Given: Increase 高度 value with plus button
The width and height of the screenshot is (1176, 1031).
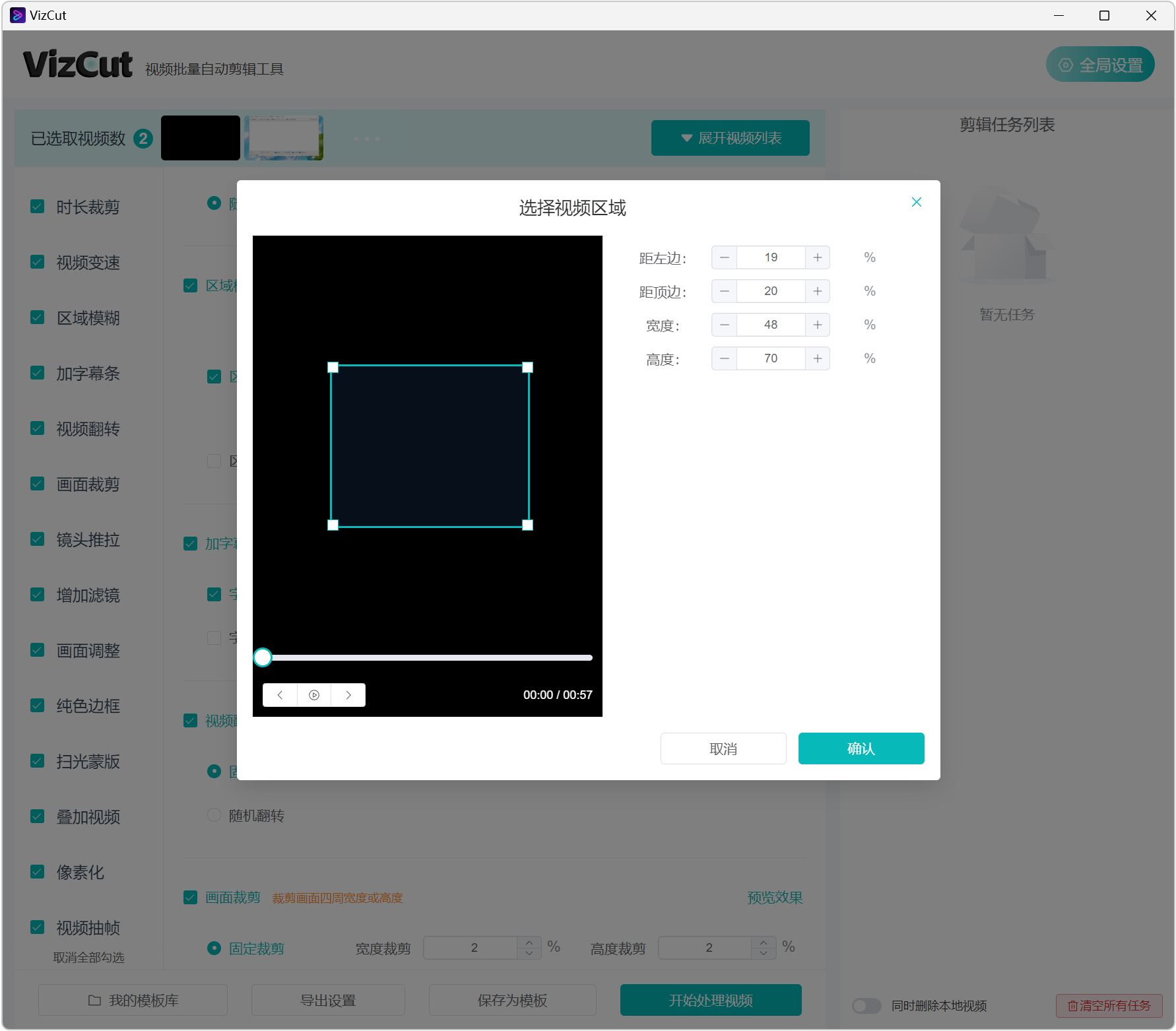Looking at the screenshot, I should click(x=817, y=358).
